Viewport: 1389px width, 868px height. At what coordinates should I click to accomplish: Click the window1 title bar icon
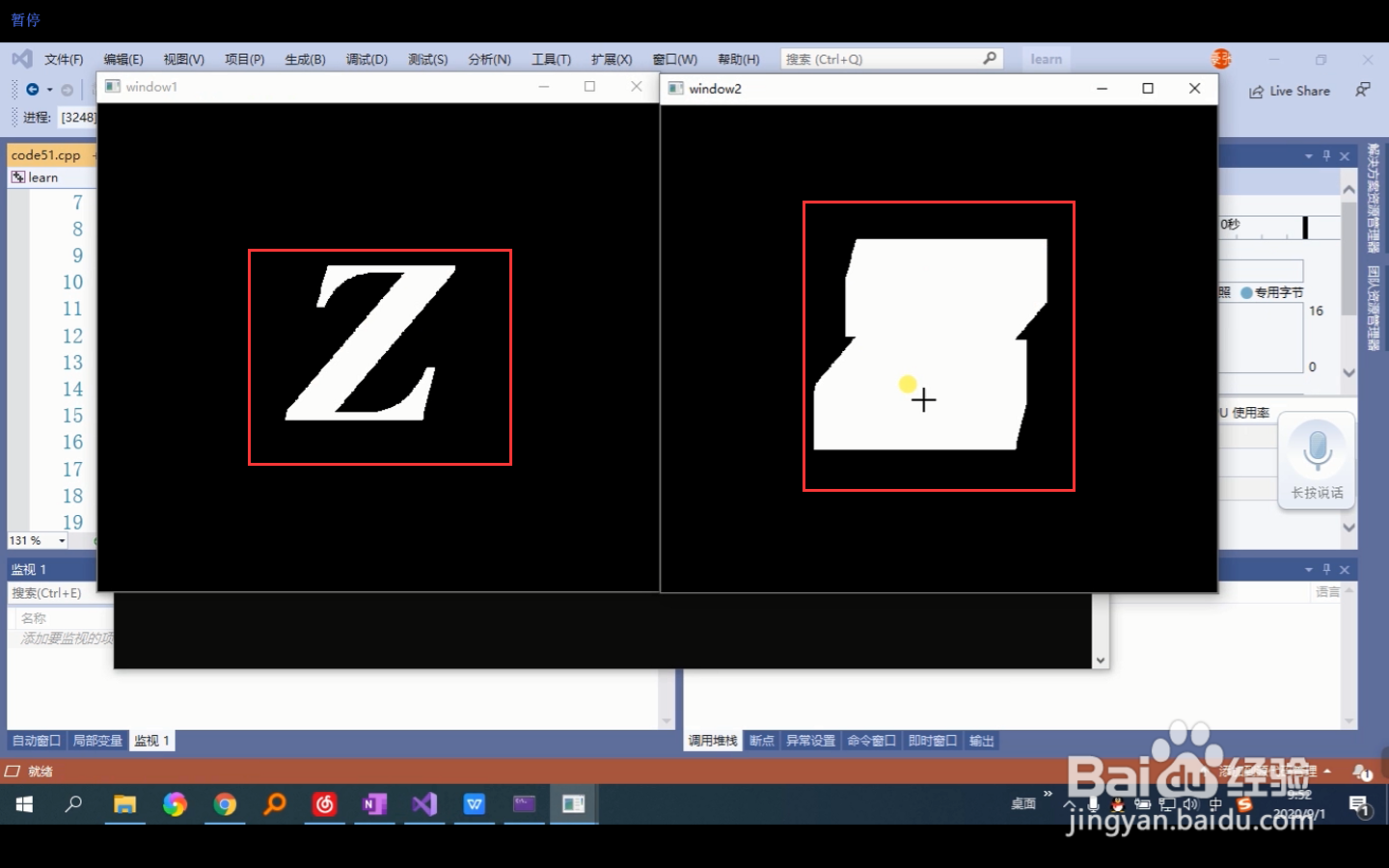click(x=113, y=87)
